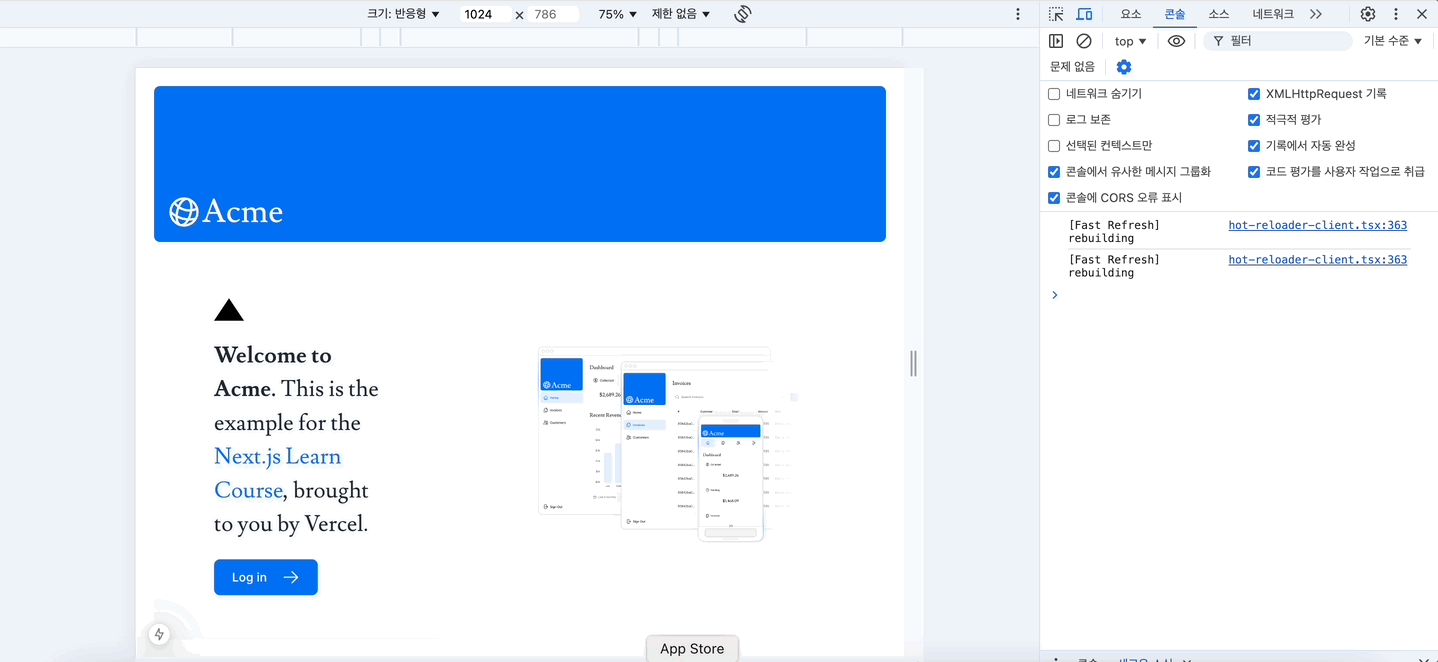
Task: Click the Welcome to Acme heading text
Action: (273, 372)
